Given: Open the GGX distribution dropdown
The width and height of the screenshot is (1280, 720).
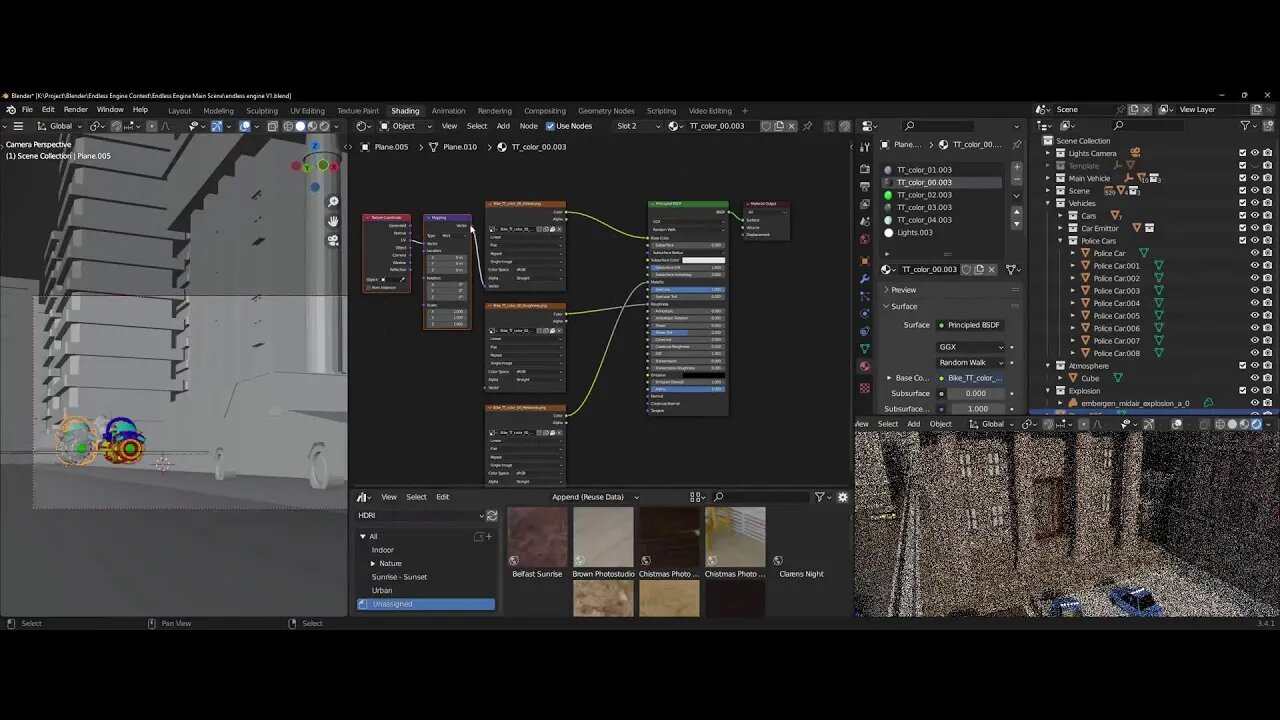Looking at the screenshot, I should (x=971, y=347).
